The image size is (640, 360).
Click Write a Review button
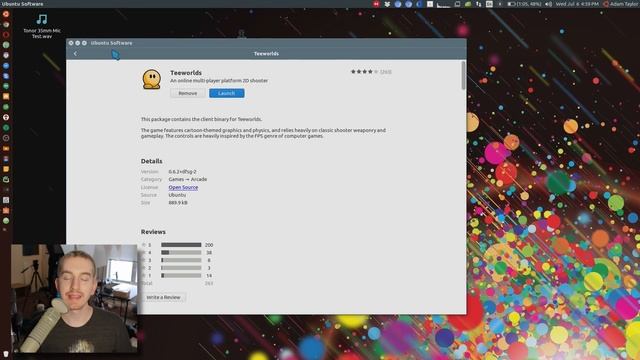pyautogui.click(x=163, y=297)
